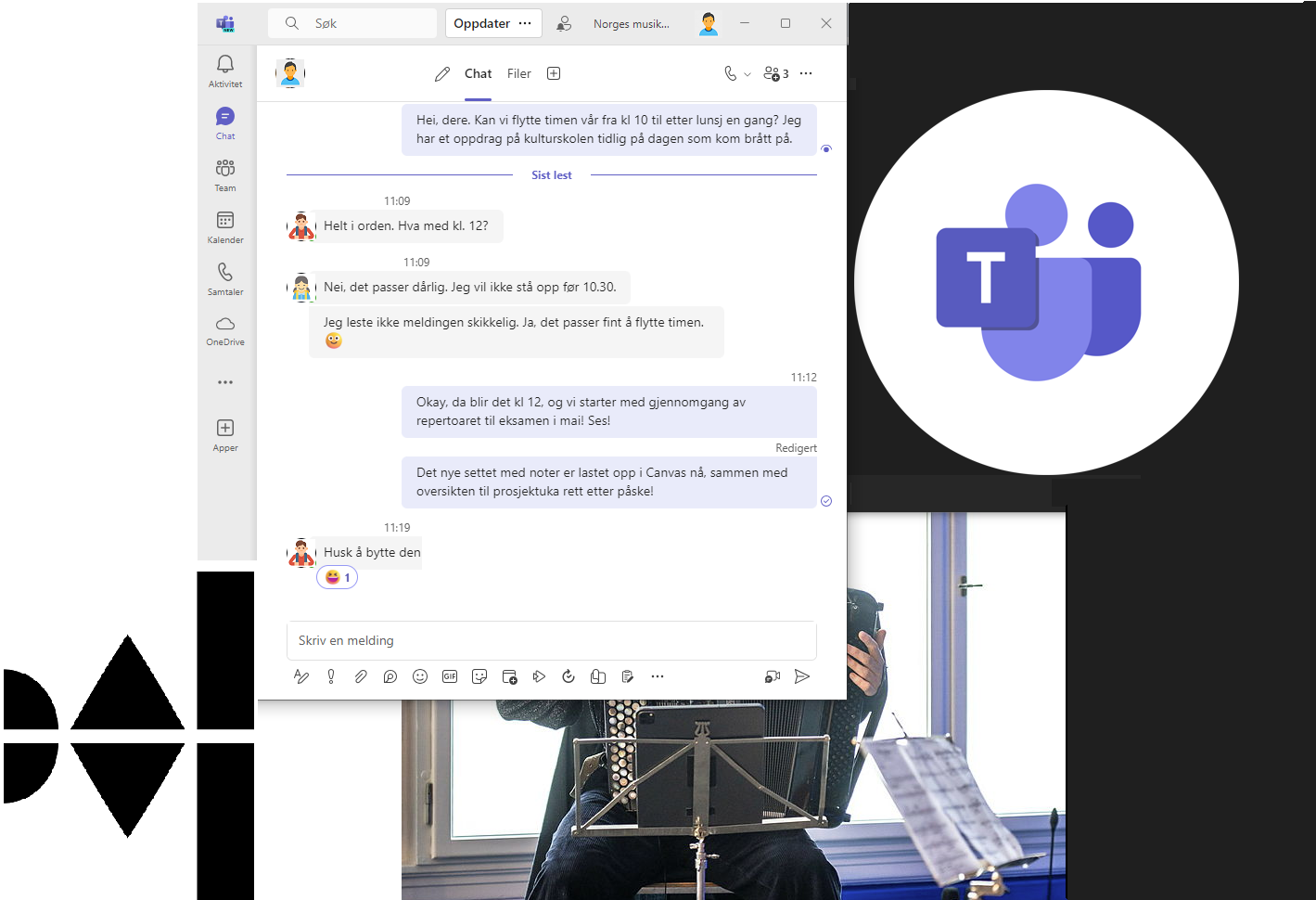The width and height of the screenshot is (1316, 900).
Task: Expand more apps ellipsis in left sidebar
Action: [x=225, y=382]
